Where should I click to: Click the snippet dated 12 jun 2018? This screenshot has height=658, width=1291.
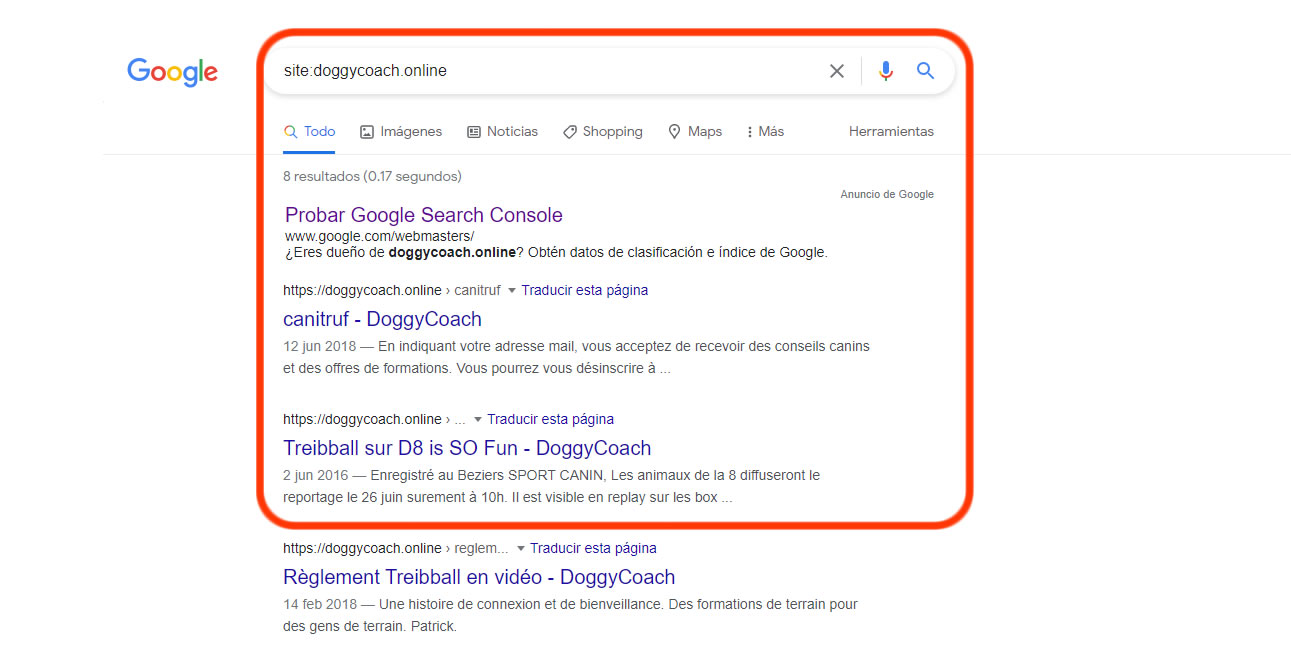point(576,357)
